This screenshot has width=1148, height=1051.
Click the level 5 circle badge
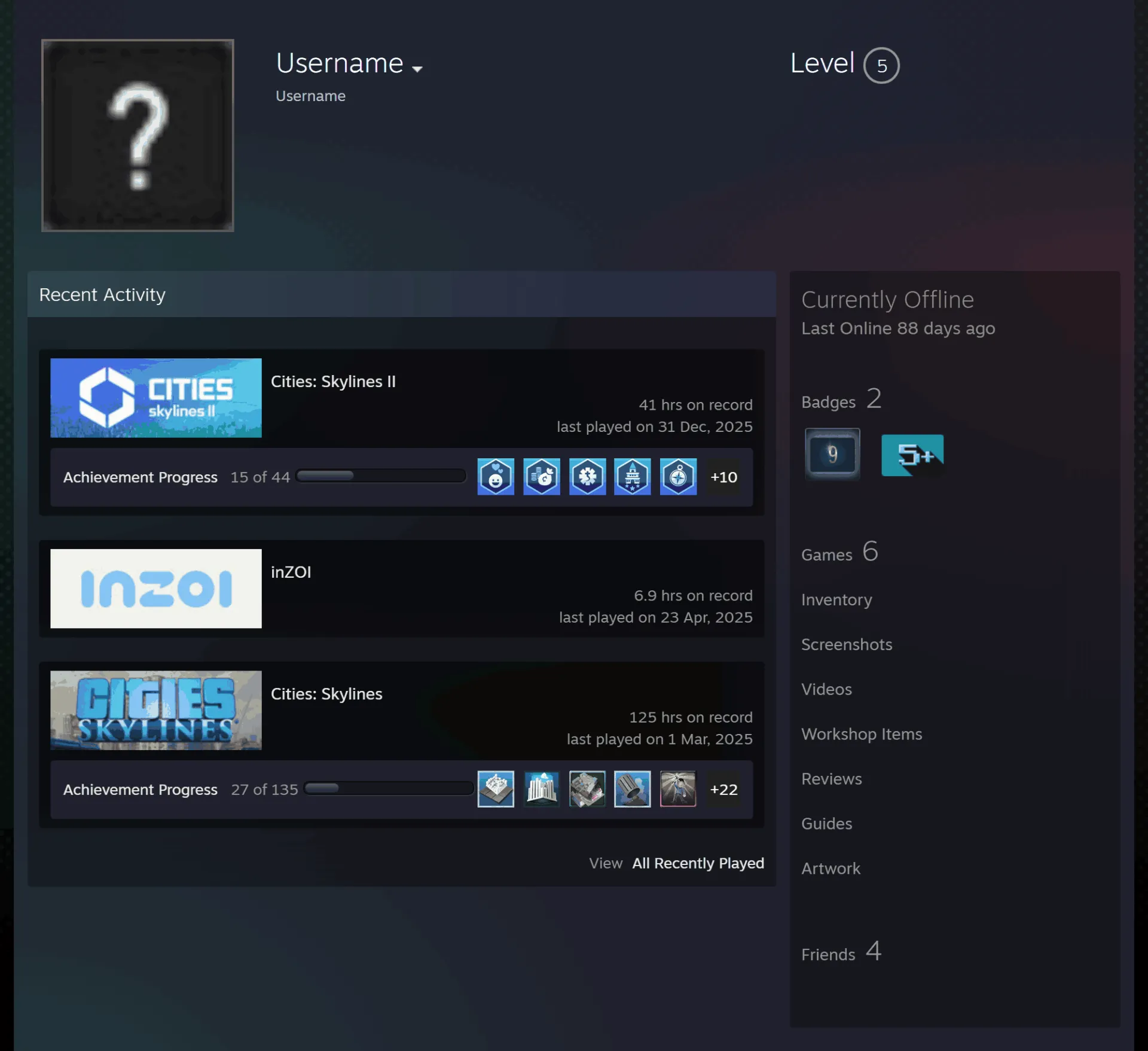point(881,65)
